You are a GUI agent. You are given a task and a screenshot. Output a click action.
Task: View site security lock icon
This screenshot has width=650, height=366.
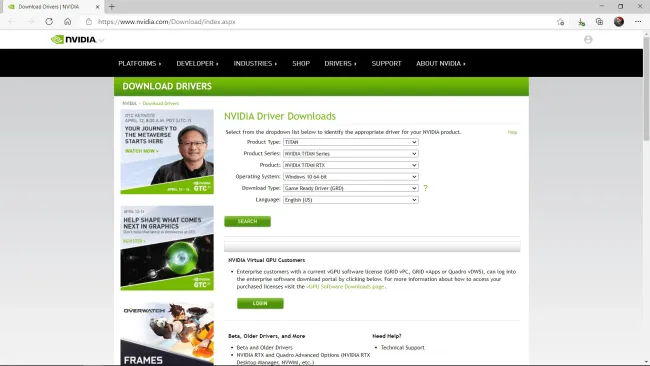tap(89, 22)
